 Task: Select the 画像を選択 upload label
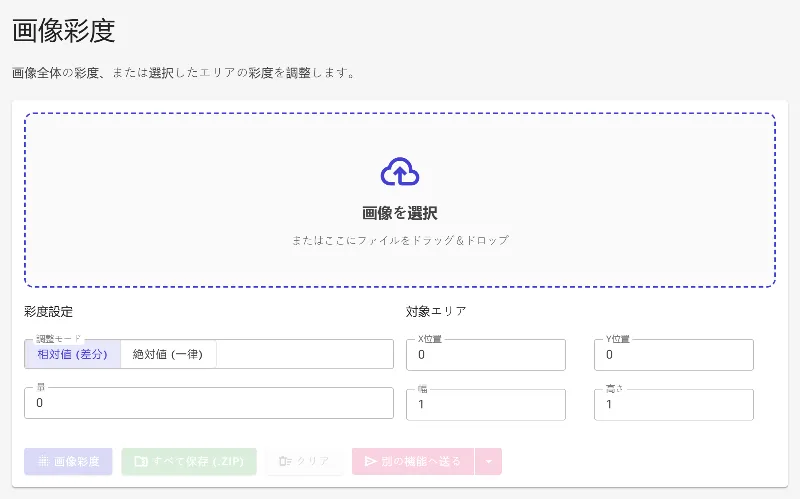[400, 213]
